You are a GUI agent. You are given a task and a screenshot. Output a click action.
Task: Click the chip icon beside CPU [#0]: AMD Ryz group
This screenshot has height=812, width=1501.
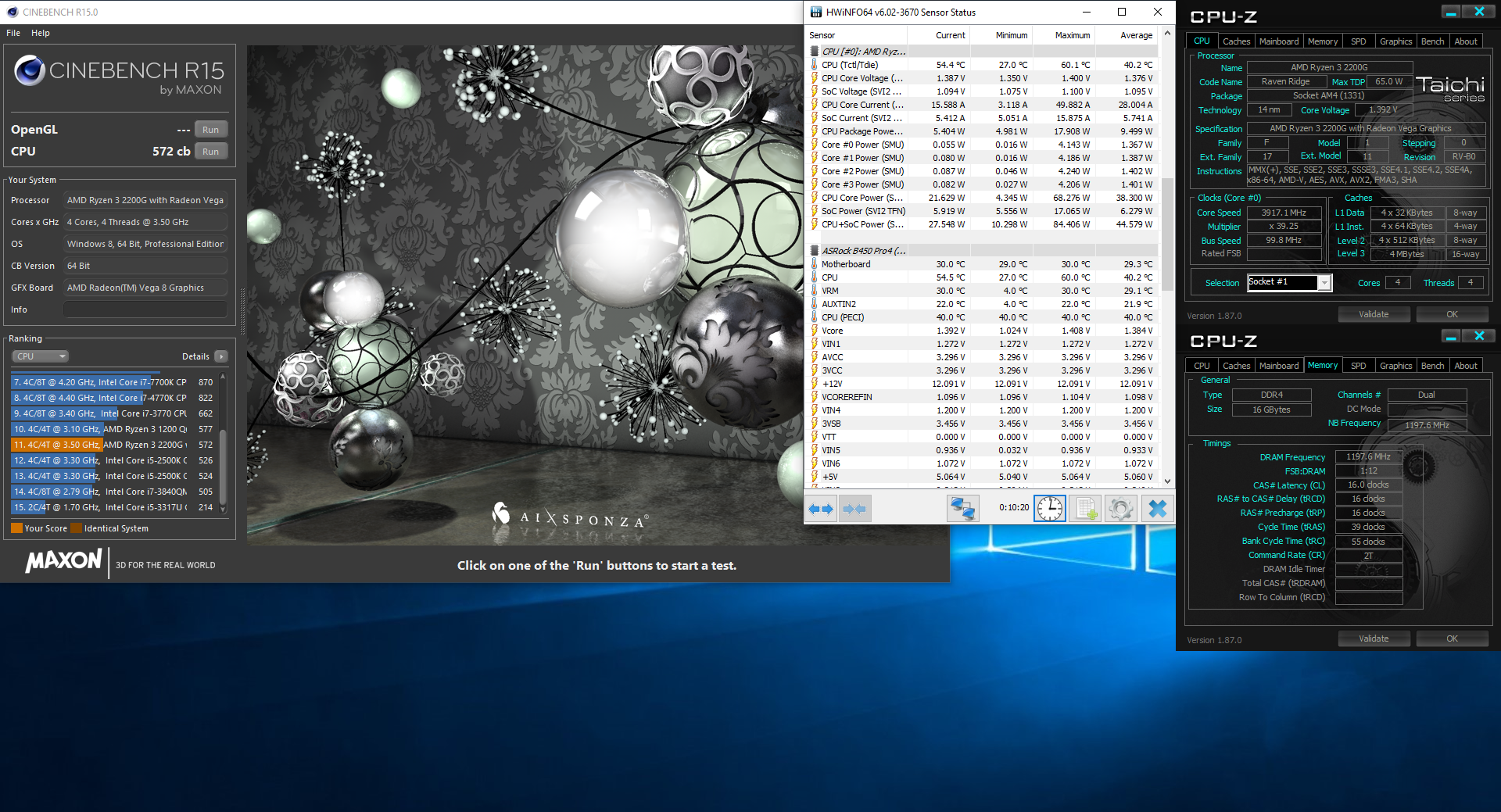pos(815,52)
